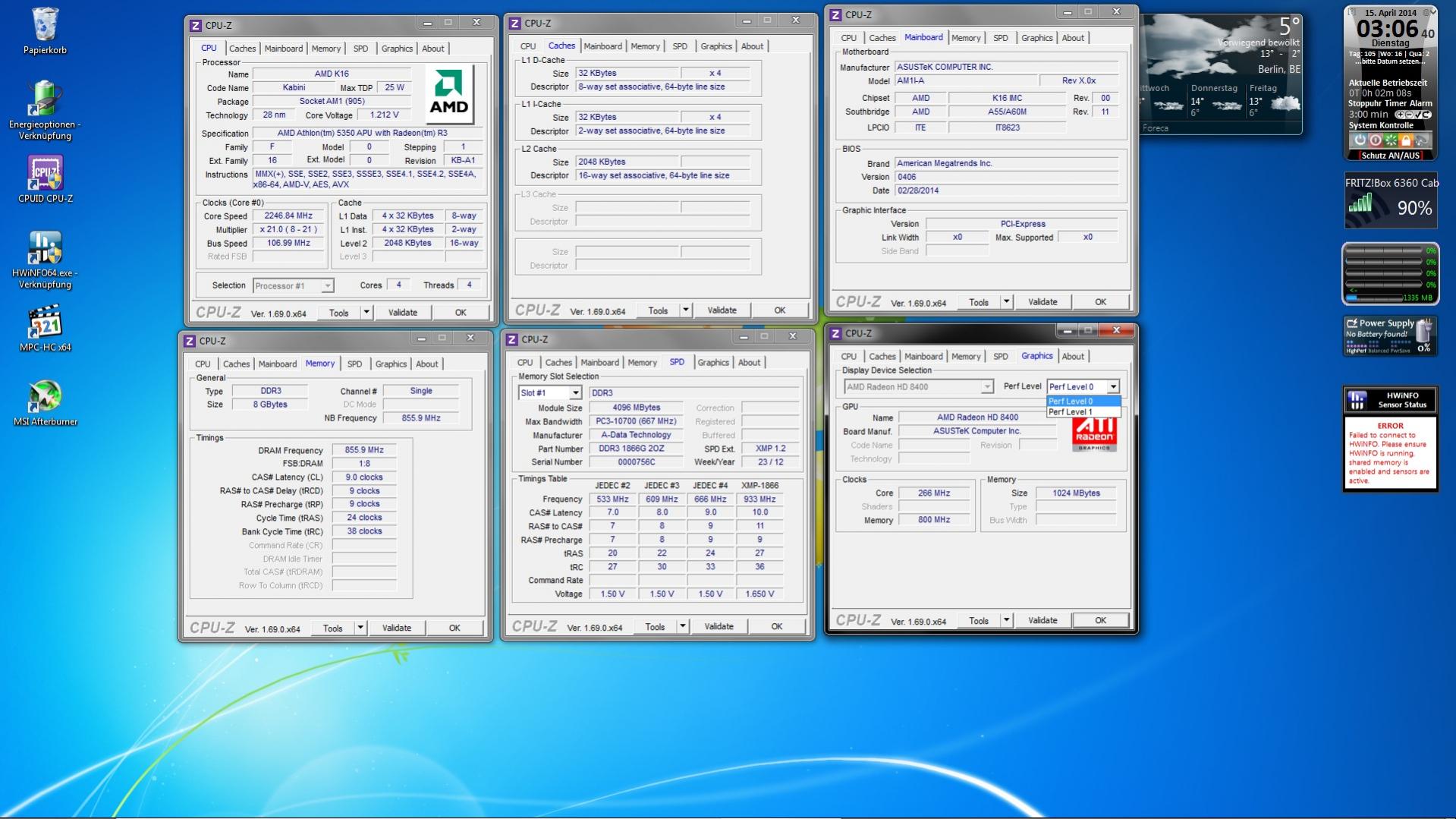Click the orange lock icon under System Kontrolle

tap(1405, 140)
